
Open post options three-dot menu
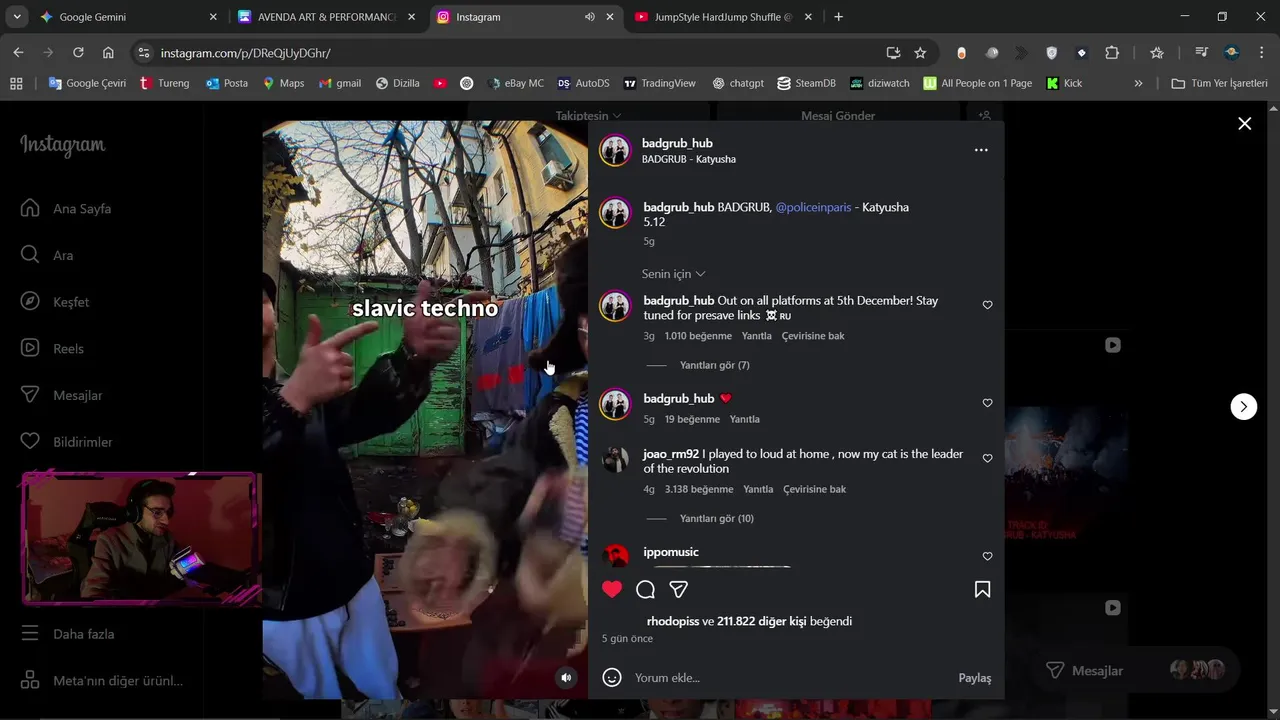[x=981, y=150]
